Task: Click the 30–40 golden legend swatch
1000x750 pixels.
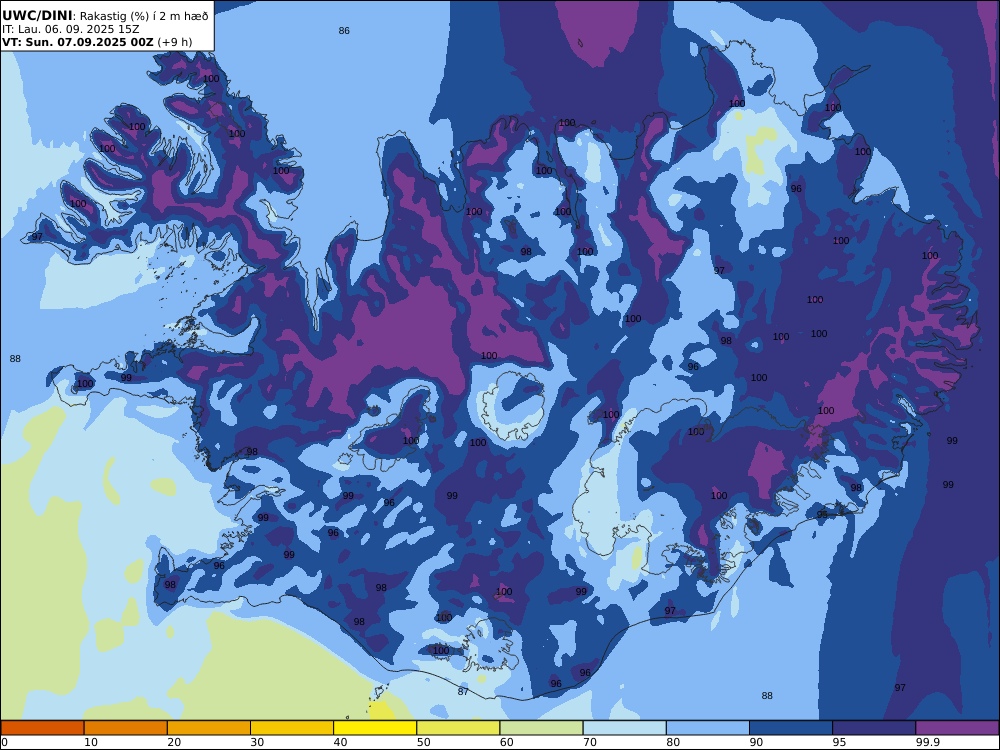Action: 292,728
